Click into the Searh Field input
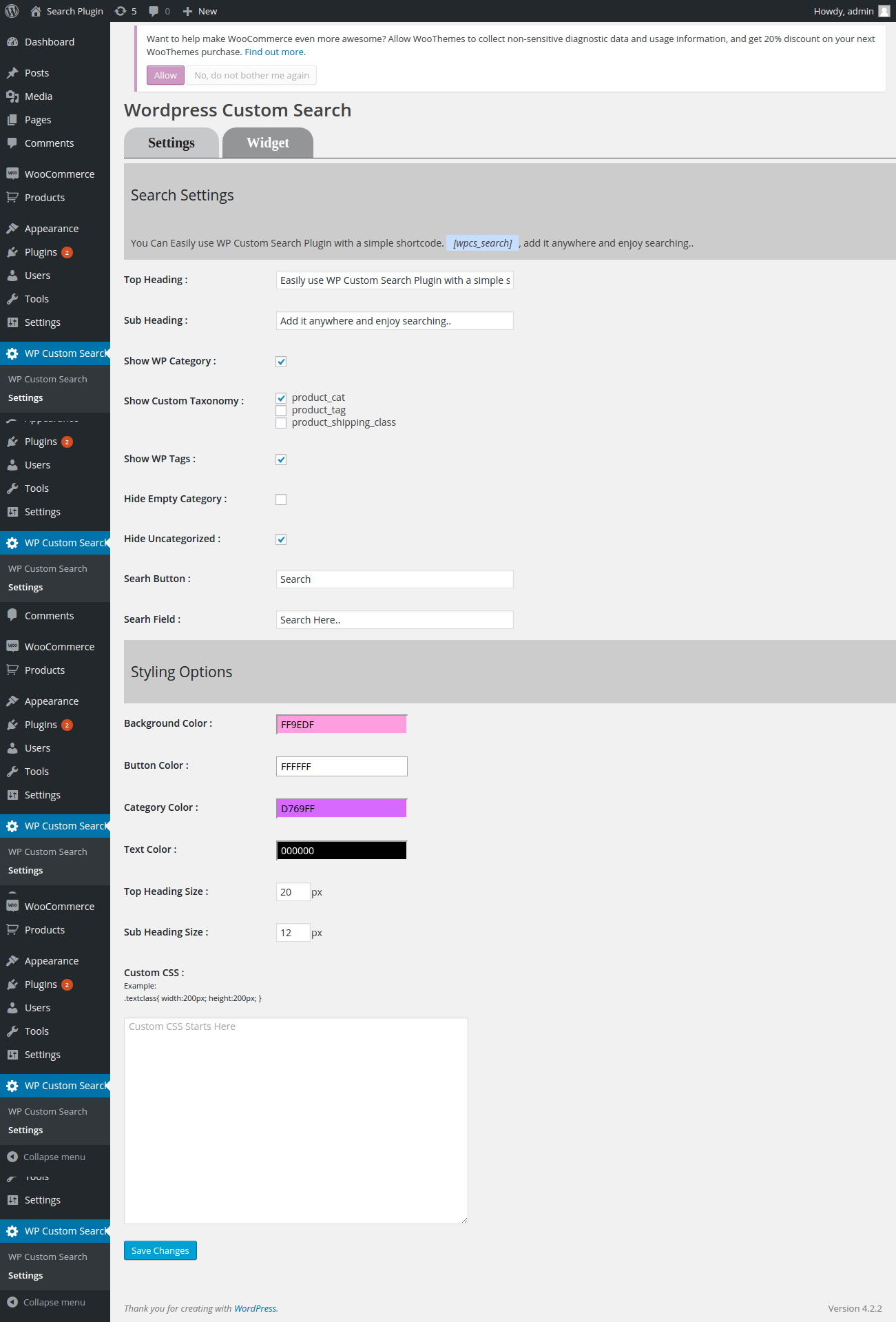Viewport: 896px width, 1322px height. pyautogui.click(x=395, y=620)
